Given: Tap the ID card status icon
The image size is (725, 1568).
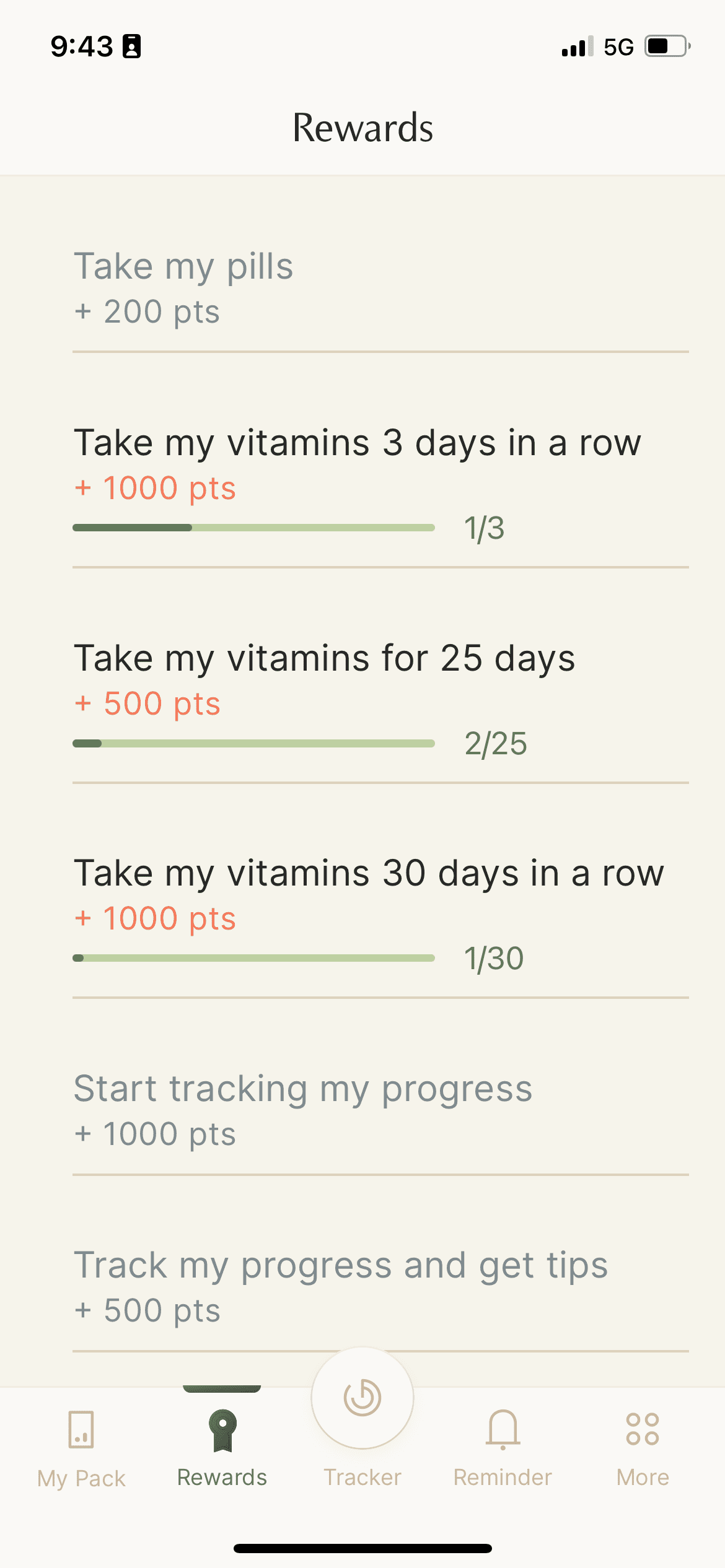Looking at the screenshot, I should [x=131, y=46].
